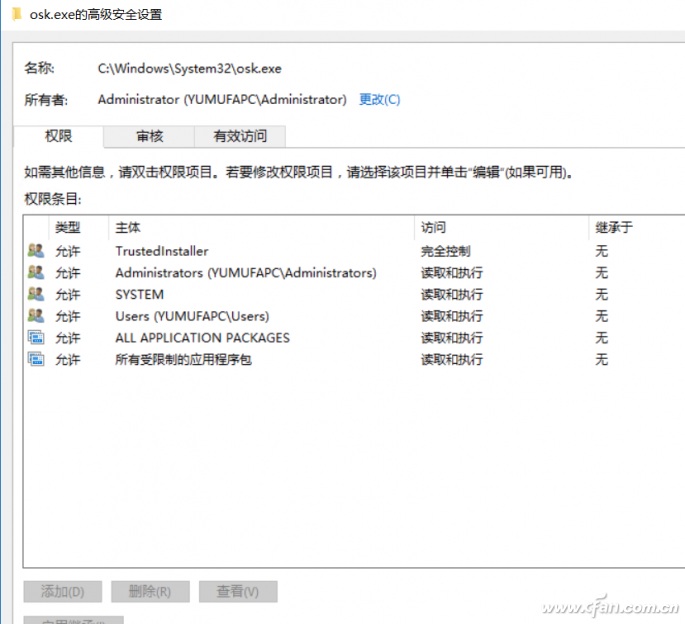Click the package icon beside 所有受限制的应用程序包
The height and width of the screenshot is (624, 685).
point(36,359)
